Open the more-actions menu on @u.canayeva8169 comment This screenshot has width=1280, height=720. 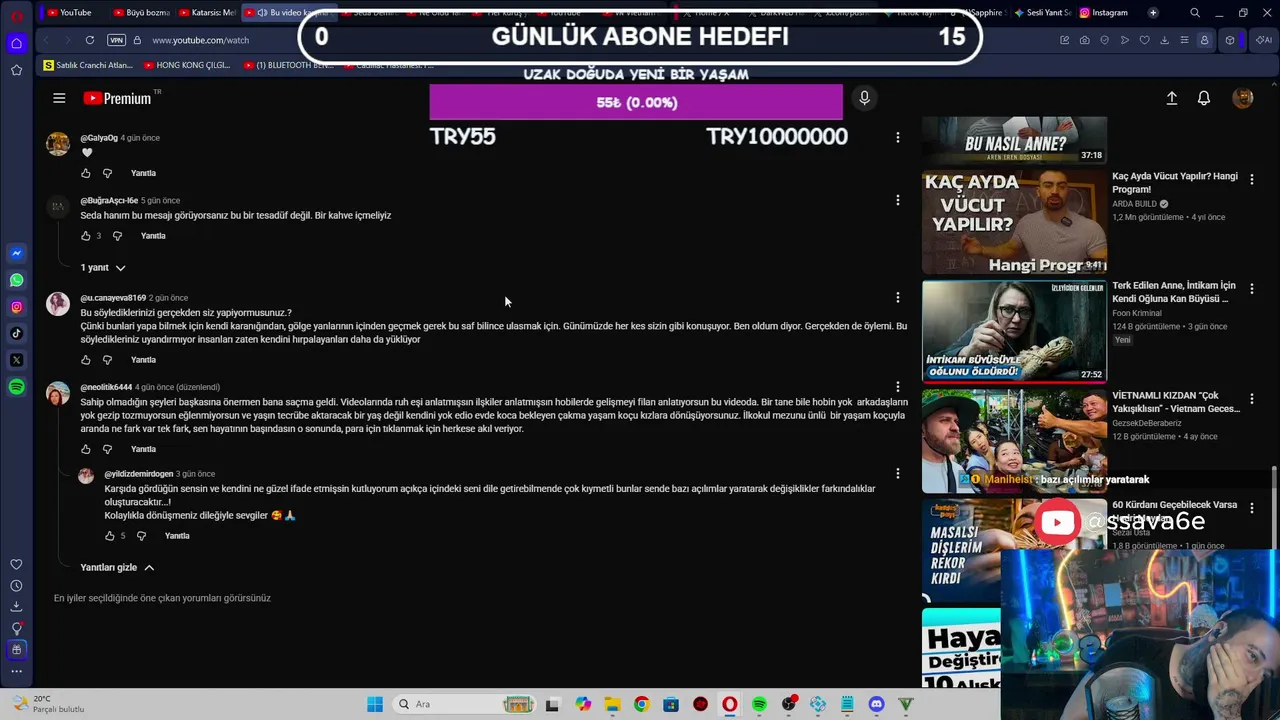(898, 297)
